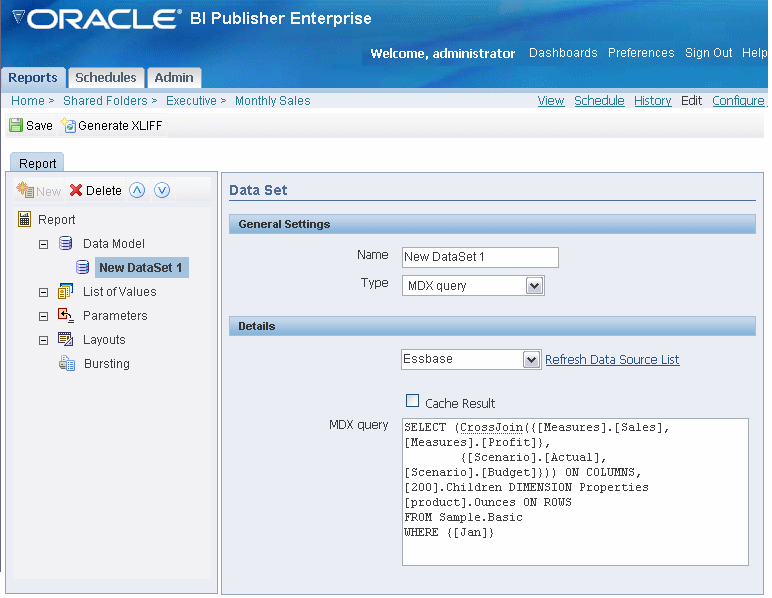Screen dimensions: 772x598
Task: Move item down with the down arrow icon
Action: click(162, 190)
